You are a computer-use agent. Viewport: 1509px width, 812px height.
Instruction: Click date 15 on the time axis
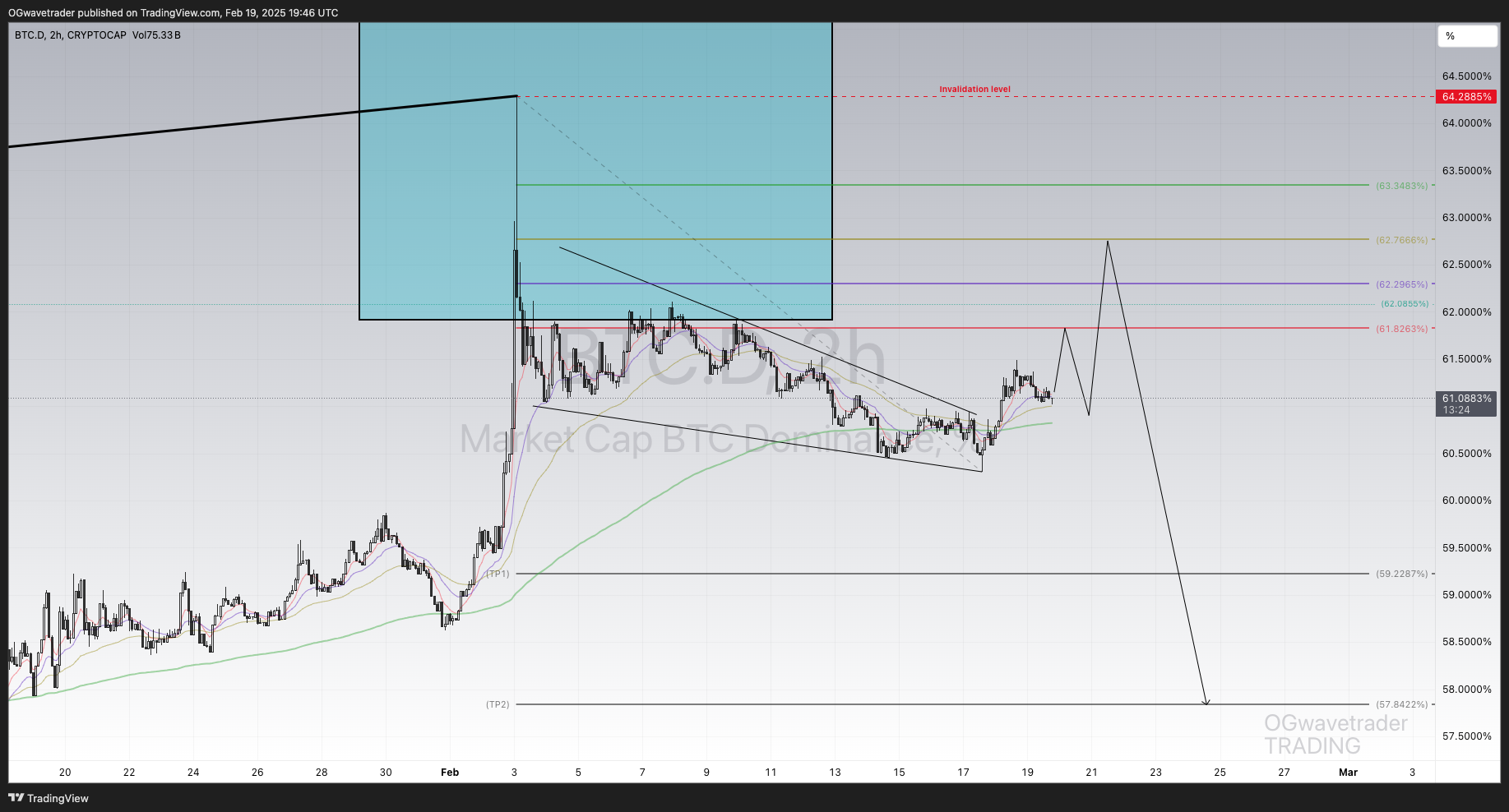pos(899,773)
